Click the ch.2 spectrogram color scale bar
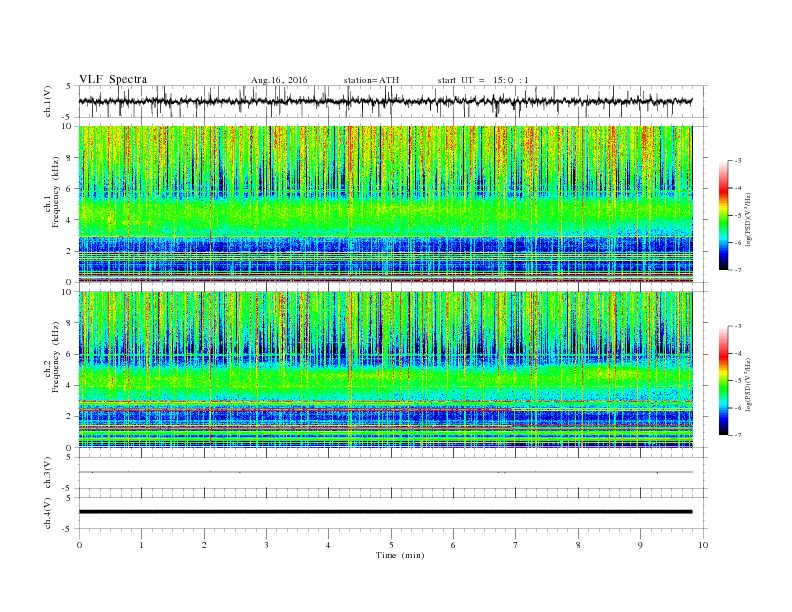792x612 pixels. pos(723,380)
